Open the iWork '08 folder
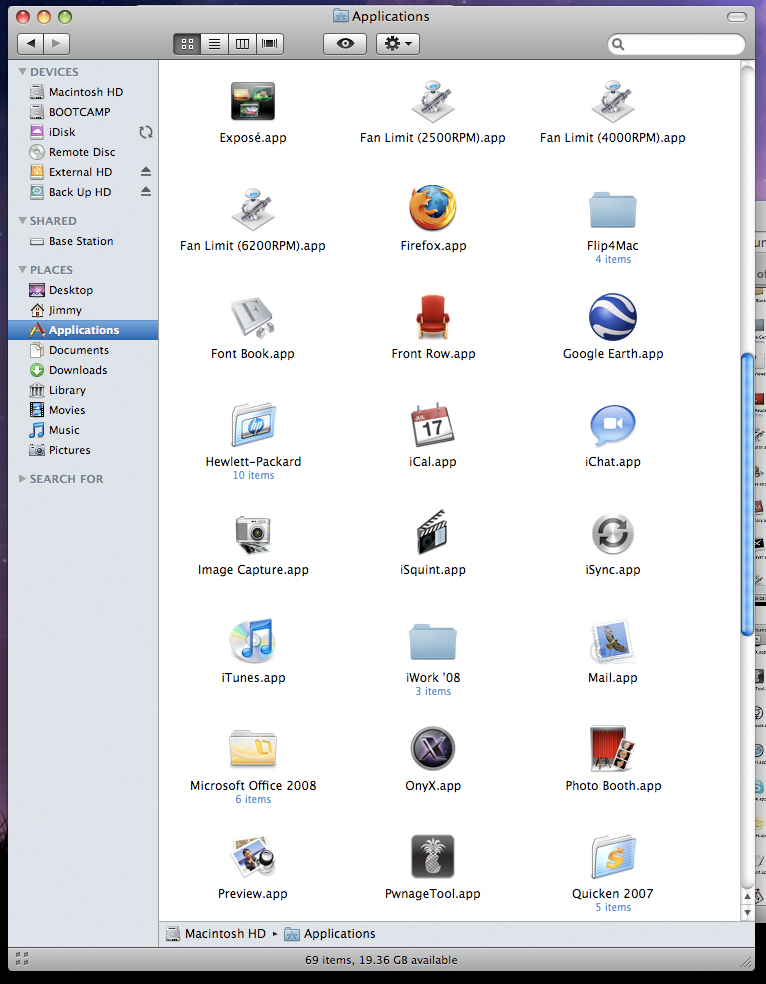This screenshot has height=984, width=766. coord(433,642)
